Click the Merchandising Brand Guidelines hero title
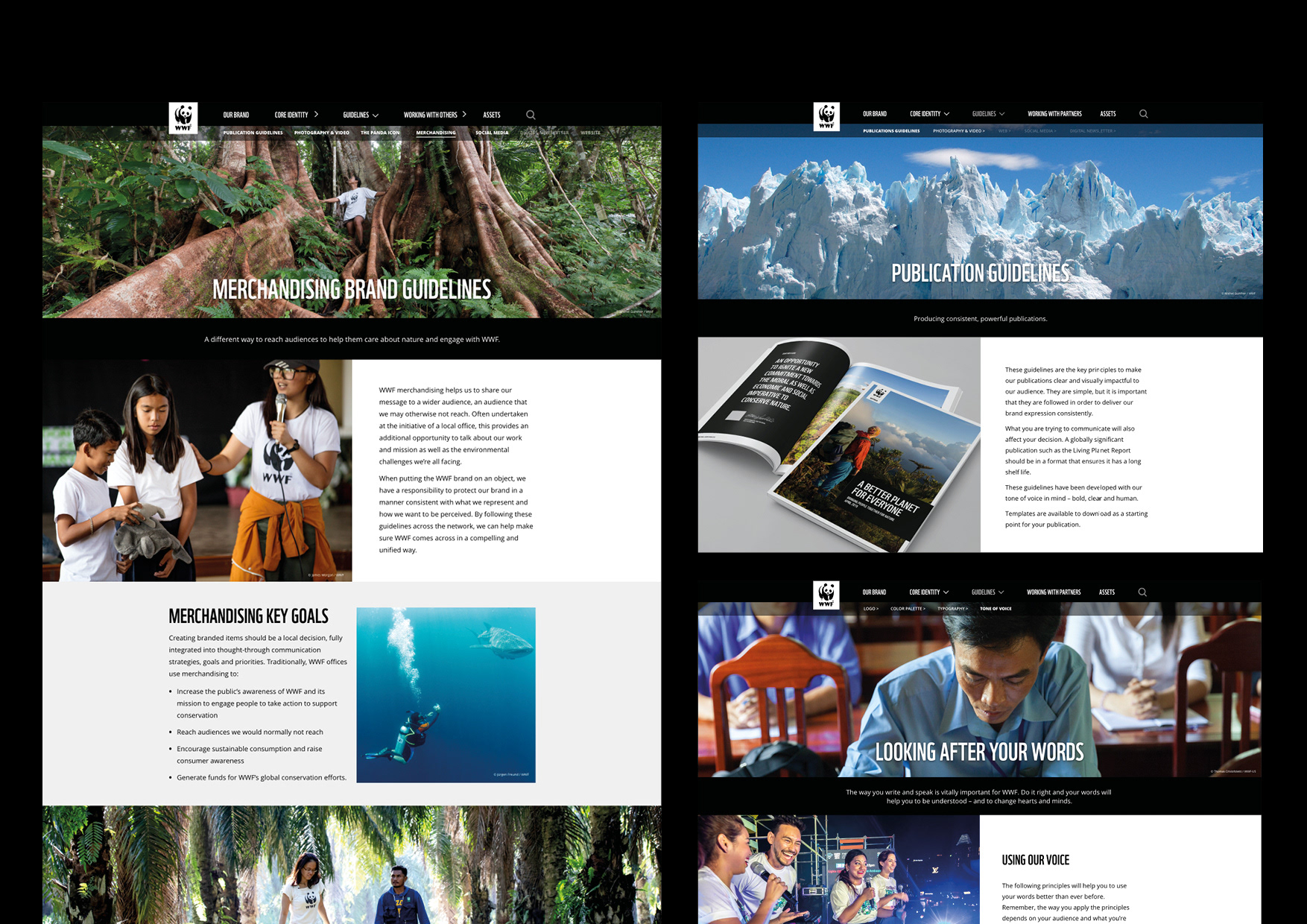 coord(352,289)
